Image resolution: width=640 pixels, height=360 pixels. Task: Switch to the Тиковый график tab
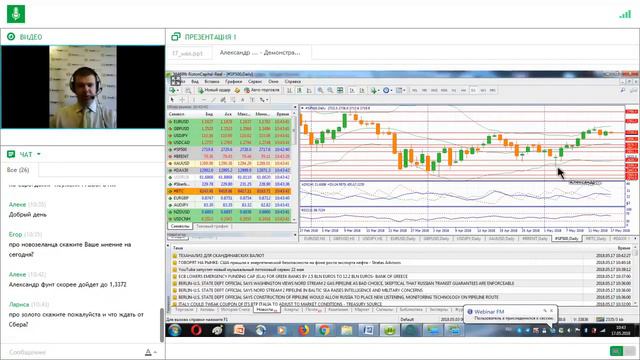coord(212,226)
